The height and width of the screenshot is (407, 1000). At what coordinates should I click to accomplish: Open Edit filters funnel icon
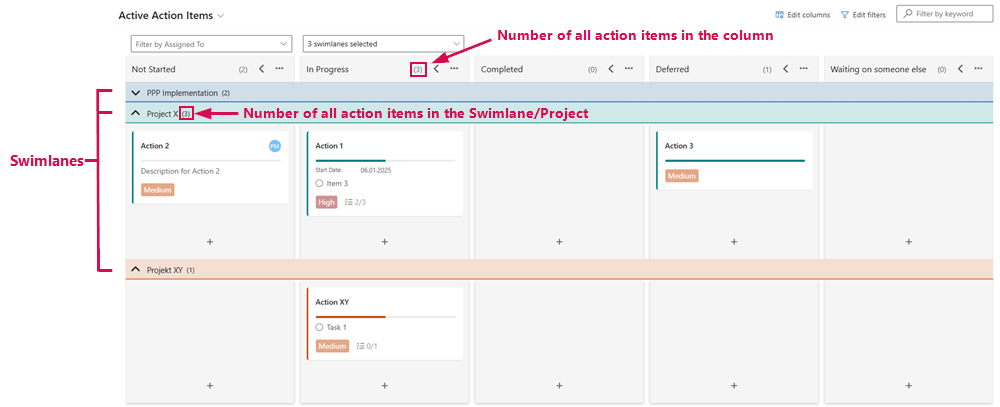845,15
